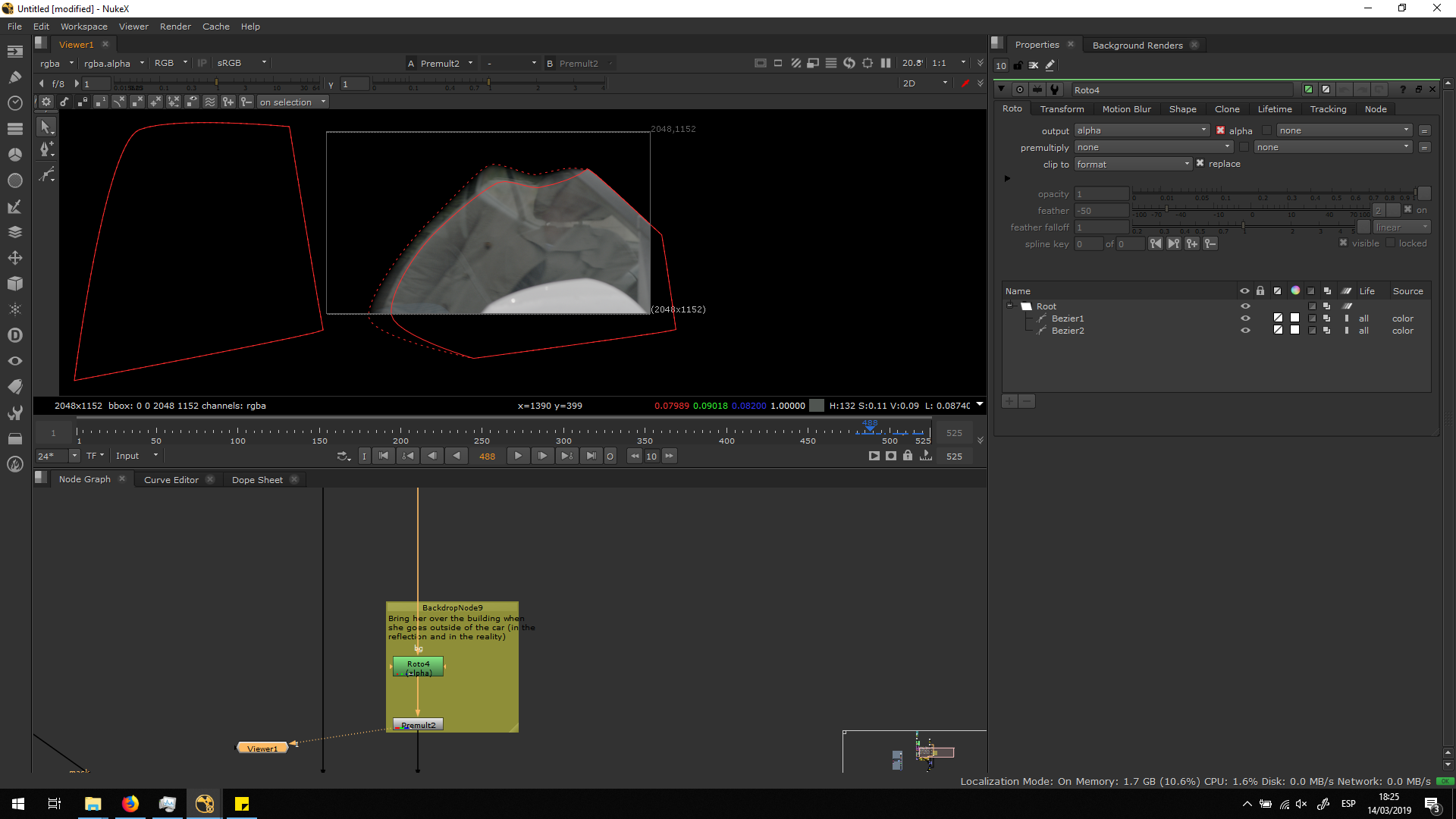Click the opacity slider track
1456x819 pixels.
(x=1274, y=194)
